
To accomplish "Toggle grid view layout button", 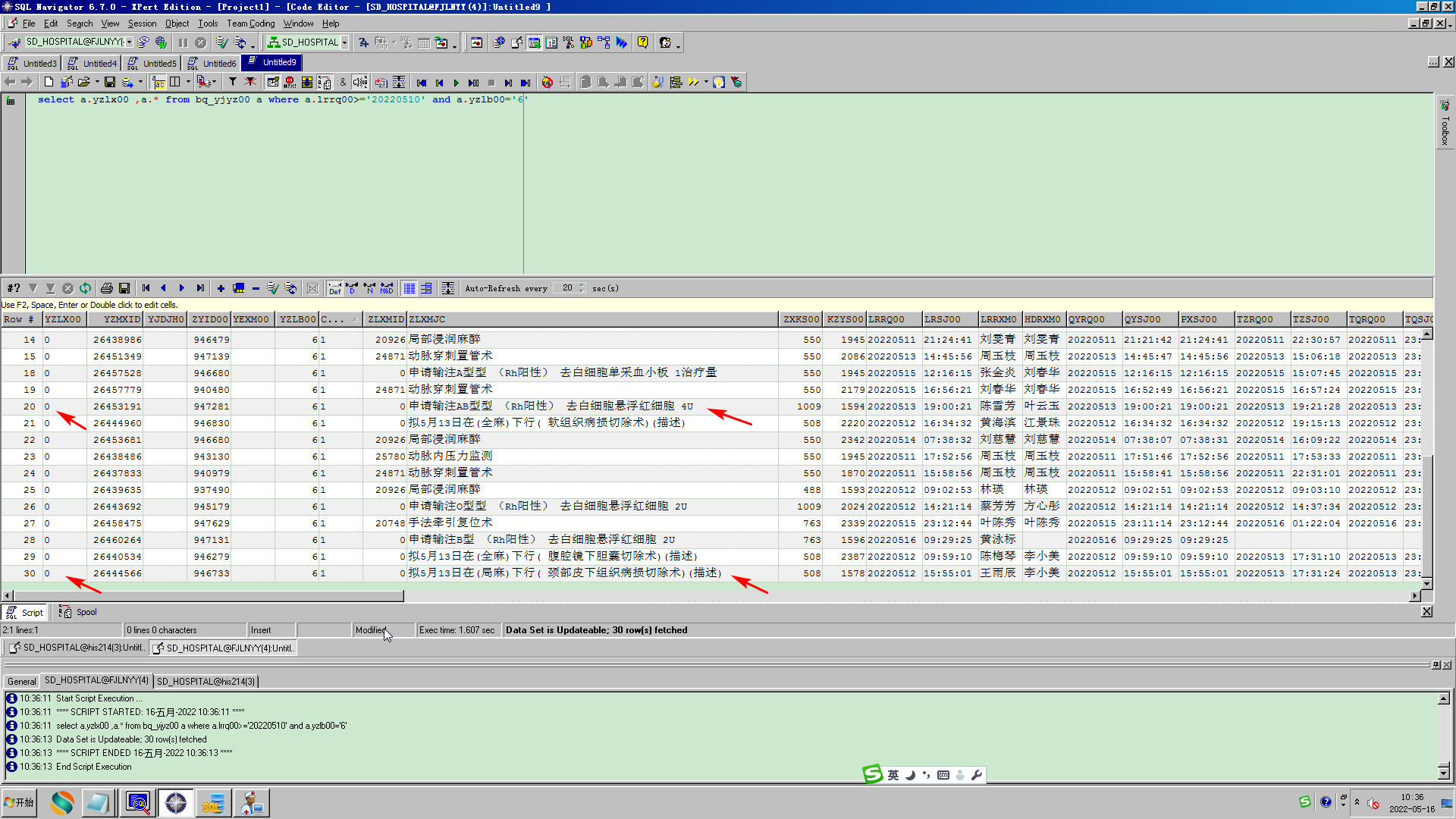I will pos(409,288).
